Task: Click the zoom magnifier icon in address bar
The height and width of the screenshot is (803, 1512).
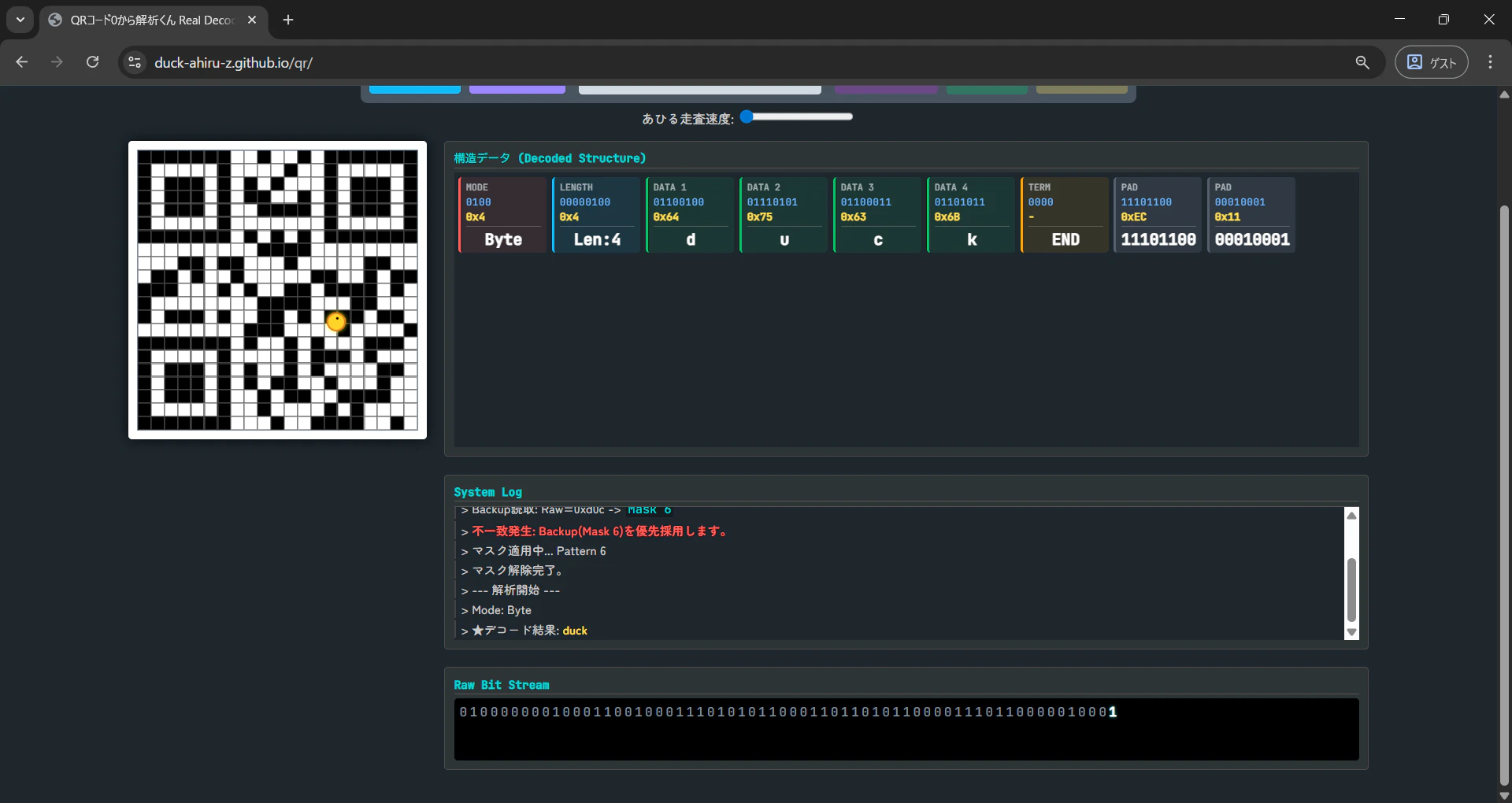Action: [x=1362, y=62]
